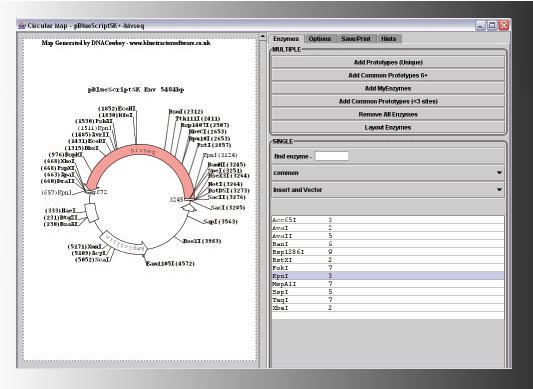The image size is (533, 389).
Task: Select BanI in the enzyme list
Action: click(388, 244)
